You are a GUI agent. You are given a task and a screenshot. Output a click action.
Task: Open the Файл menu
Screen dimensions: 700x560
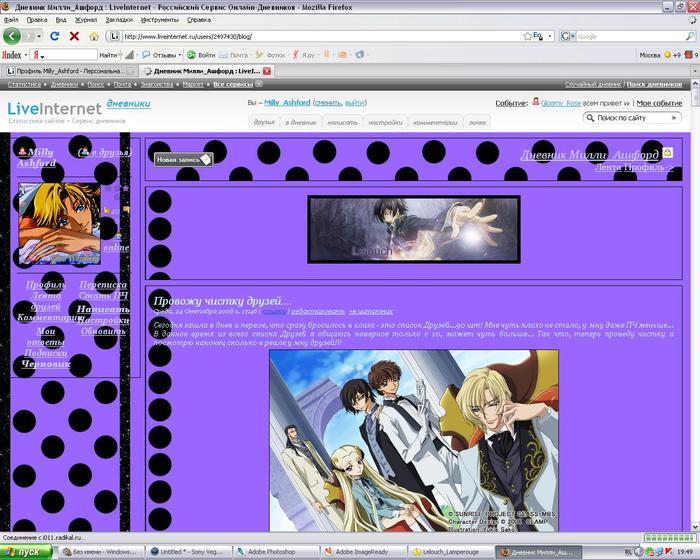[11, 20]
